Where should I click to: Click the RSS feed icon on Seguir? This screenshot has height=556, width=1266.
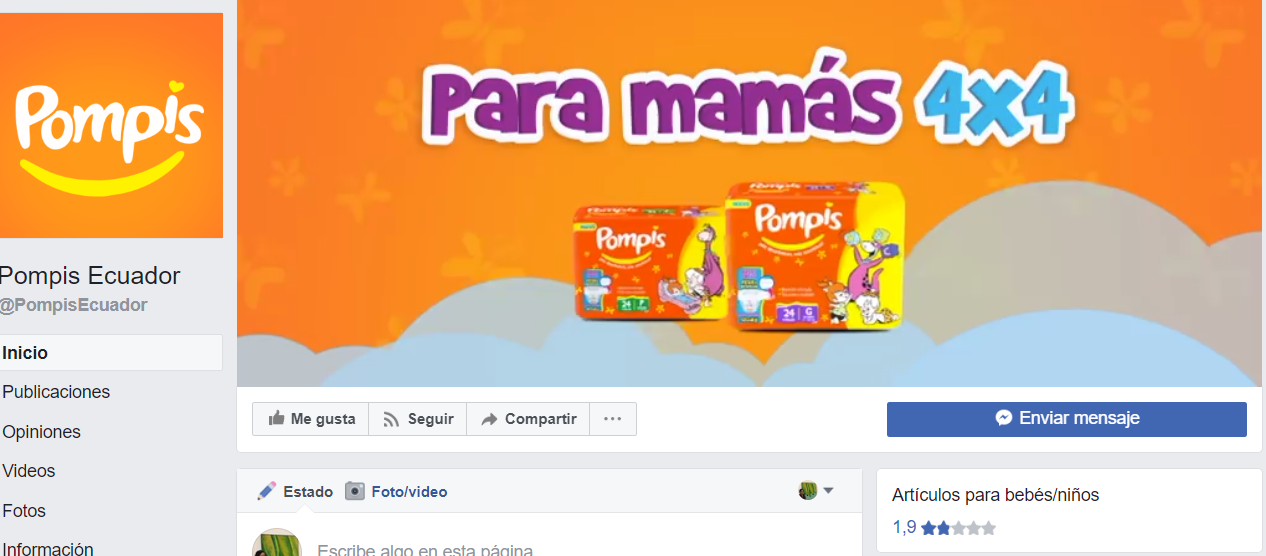(x=391, y=420)
